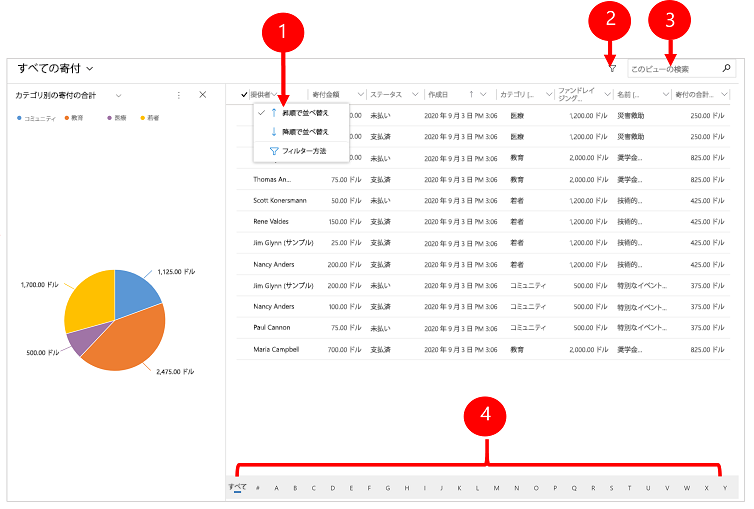
Task: Click the search magnifier icon
Action: [727, 68]
